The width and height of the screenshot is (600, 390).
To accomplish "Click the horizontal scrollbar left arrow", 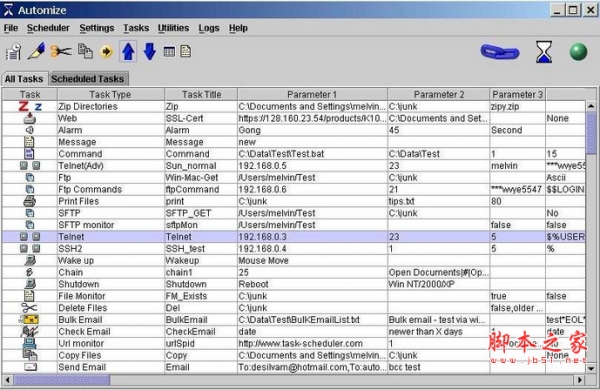I will 8,380.
